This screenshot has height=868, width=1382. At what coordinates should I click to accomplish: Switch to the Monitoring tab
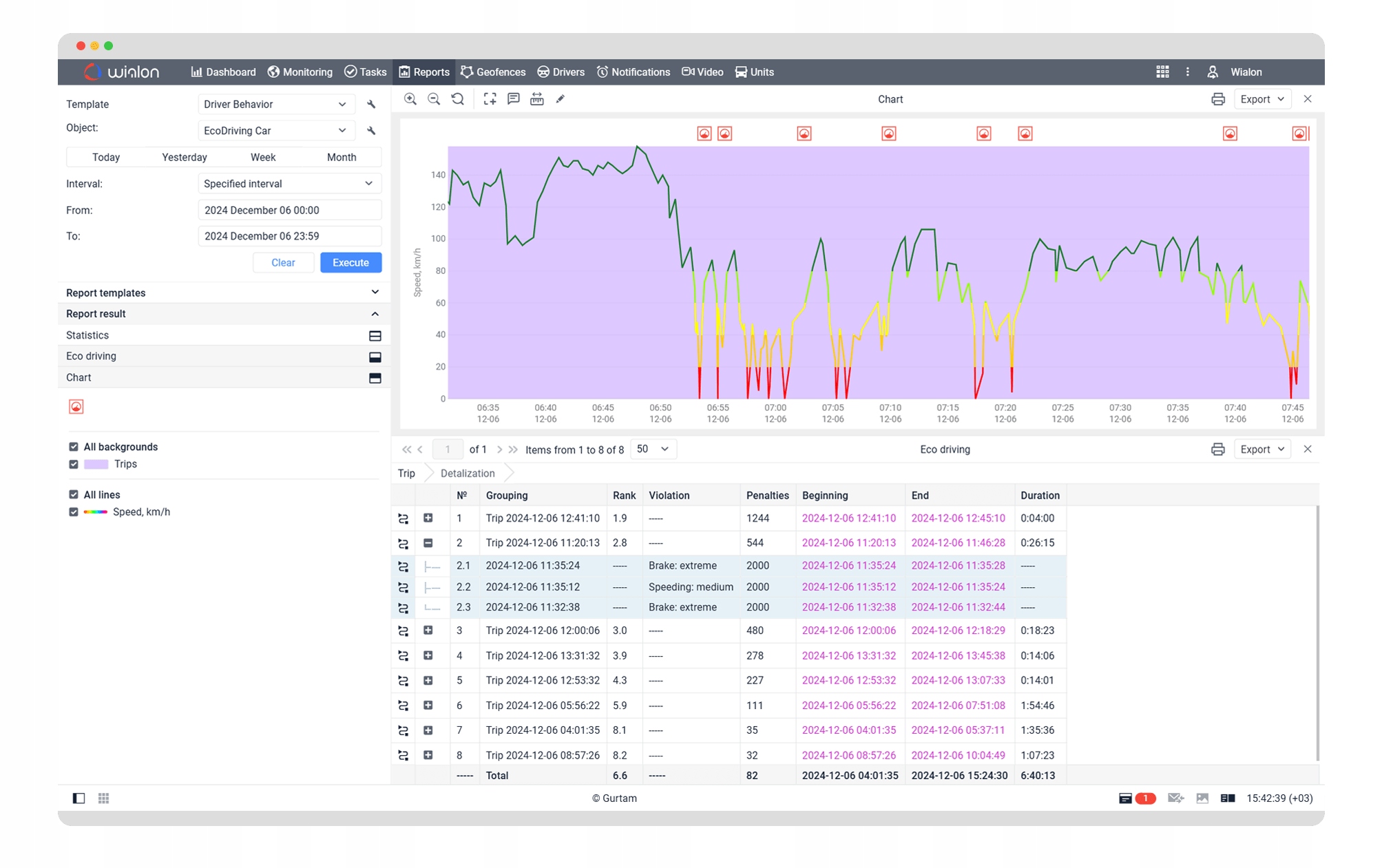click(x=300, y=72)
